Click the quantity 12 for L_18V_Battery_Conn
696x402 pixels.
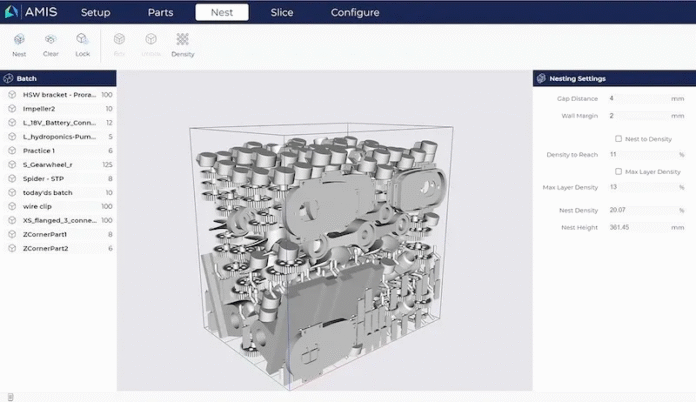pos(109,122)
